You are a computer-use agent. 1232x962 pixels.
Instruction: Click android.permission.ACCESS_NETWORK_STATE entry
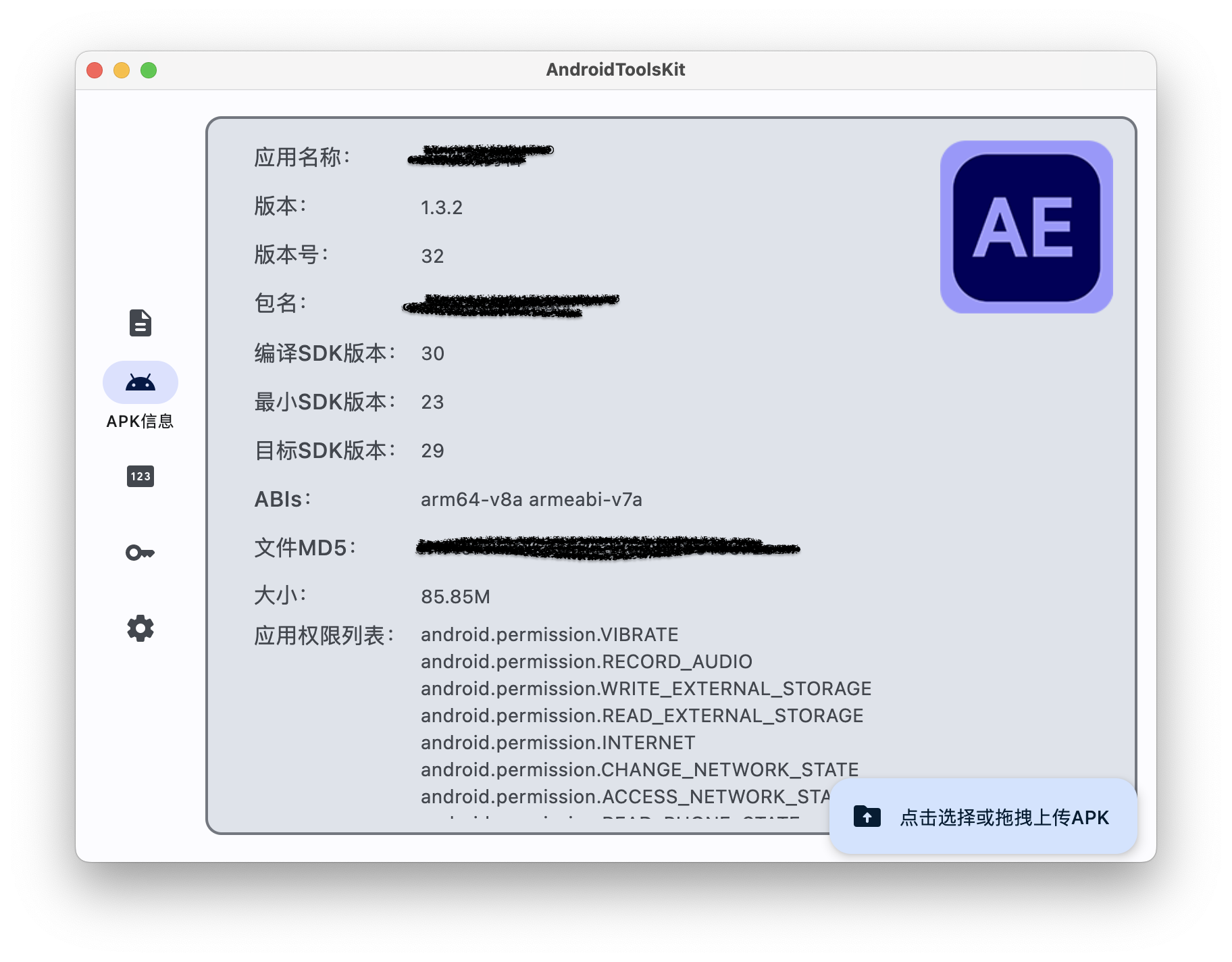point(625,796)
